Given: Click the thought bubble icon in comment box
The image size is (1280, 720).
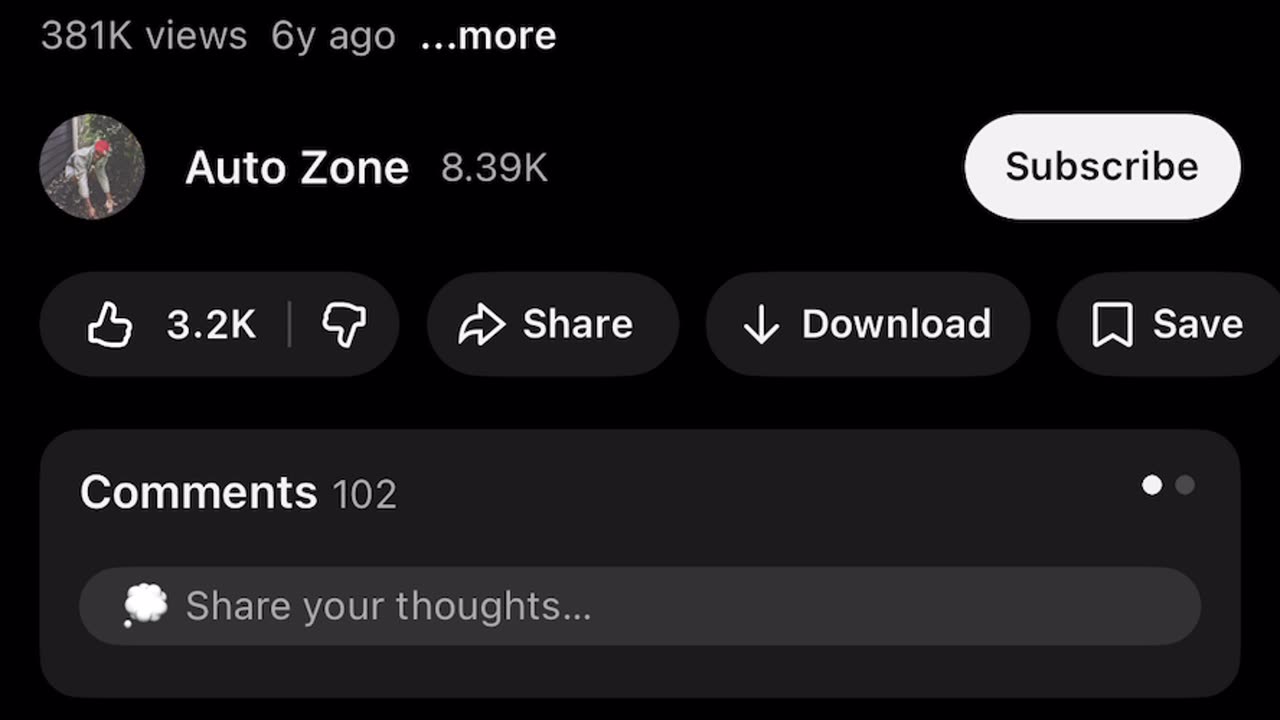Looking at the screenshot, I should tap(145, 605).
